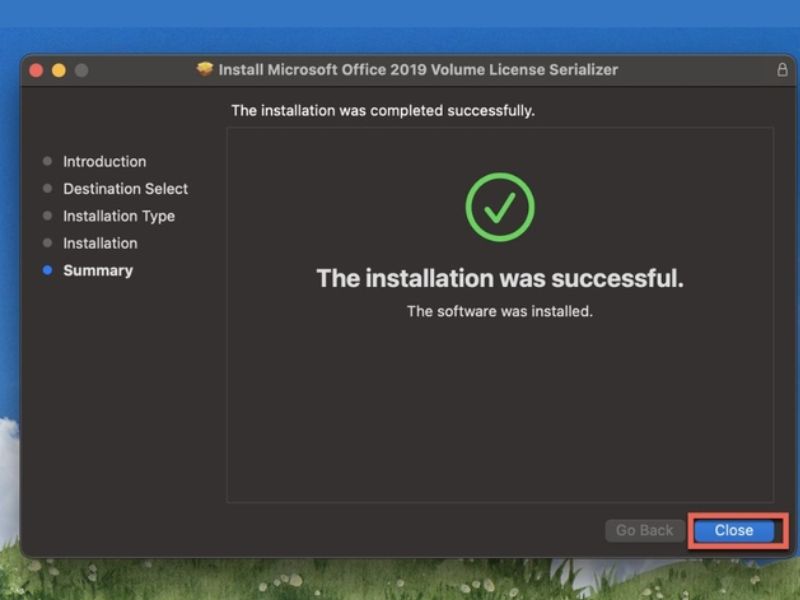The height and width of the screenshot is (600, 800).
Task: Click the Installation Type step bullet
Action: (x=47, y=216)
